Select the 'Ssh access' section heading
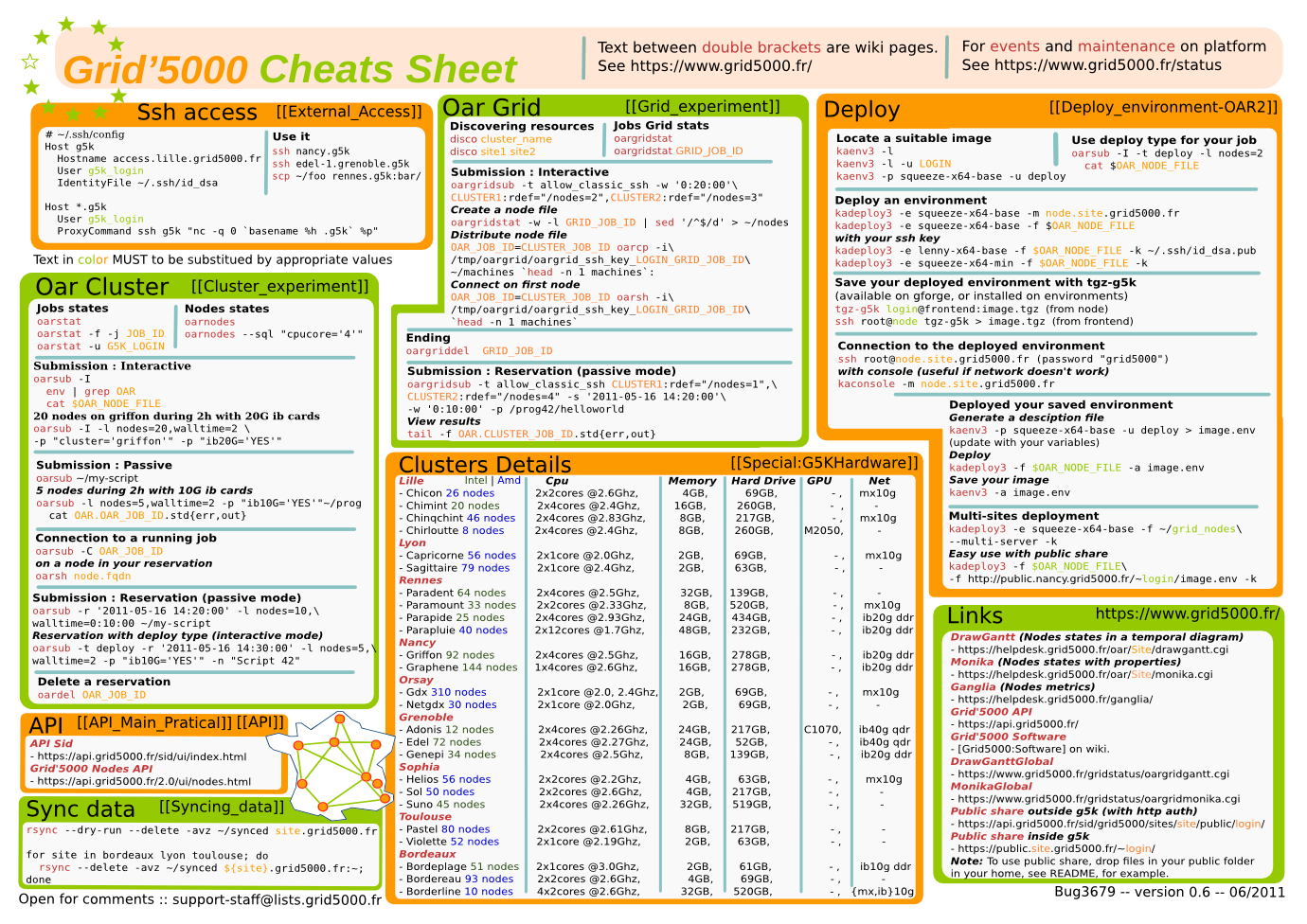The height and width of the screenshot is (924, 1307). [x=197, y=113]
